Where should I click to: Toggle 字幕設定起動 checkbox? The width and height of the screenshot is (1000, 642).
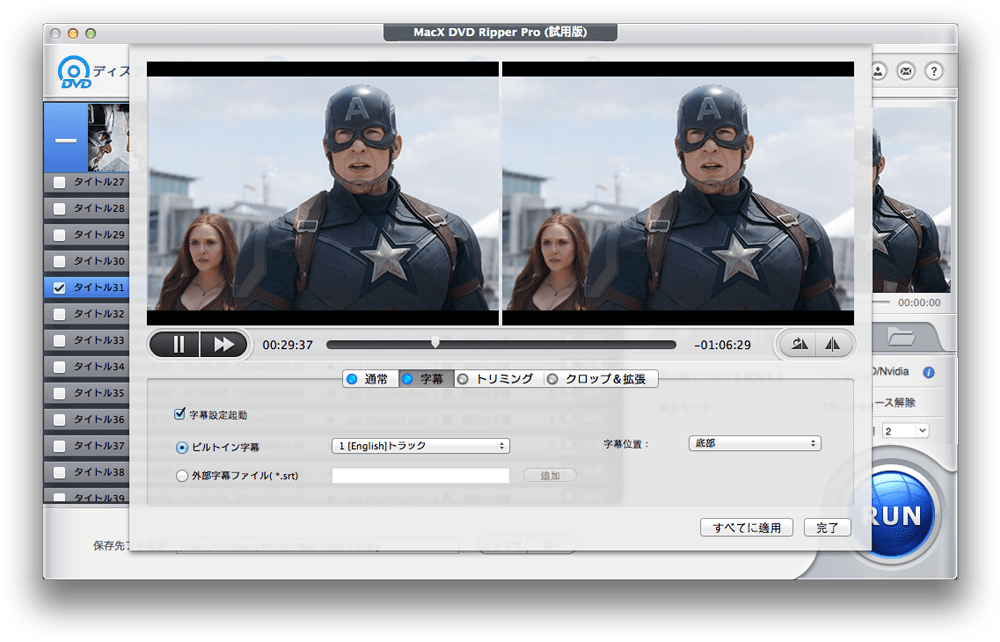(180, 414)
